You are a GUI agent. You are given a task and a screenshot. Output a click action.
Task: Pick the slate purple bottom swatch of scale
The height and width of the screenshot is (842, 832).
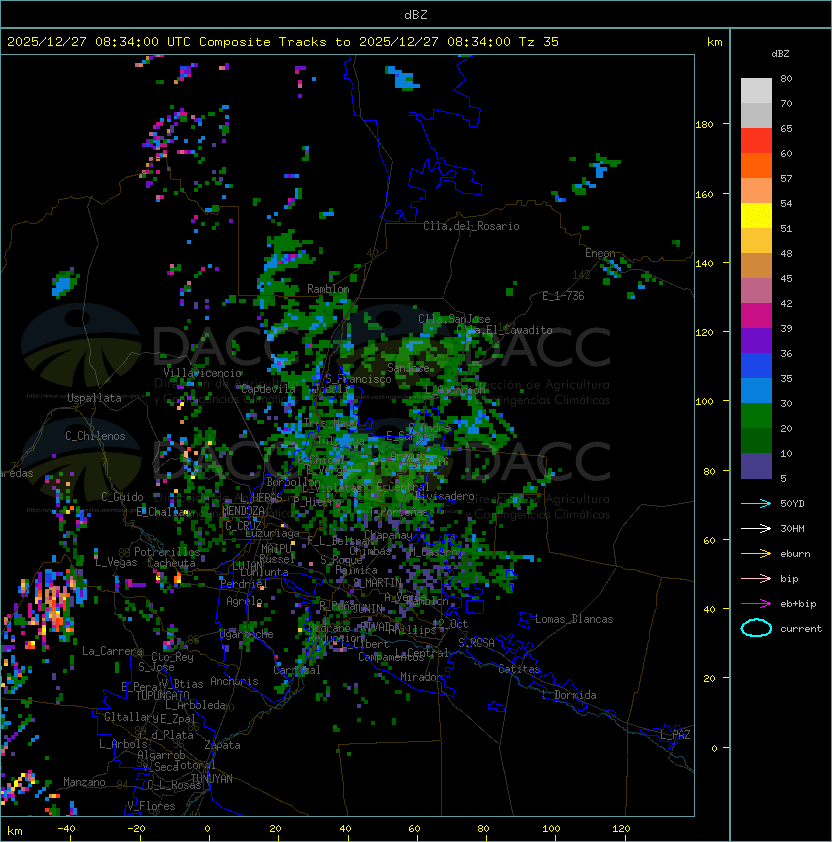point(756,466)
